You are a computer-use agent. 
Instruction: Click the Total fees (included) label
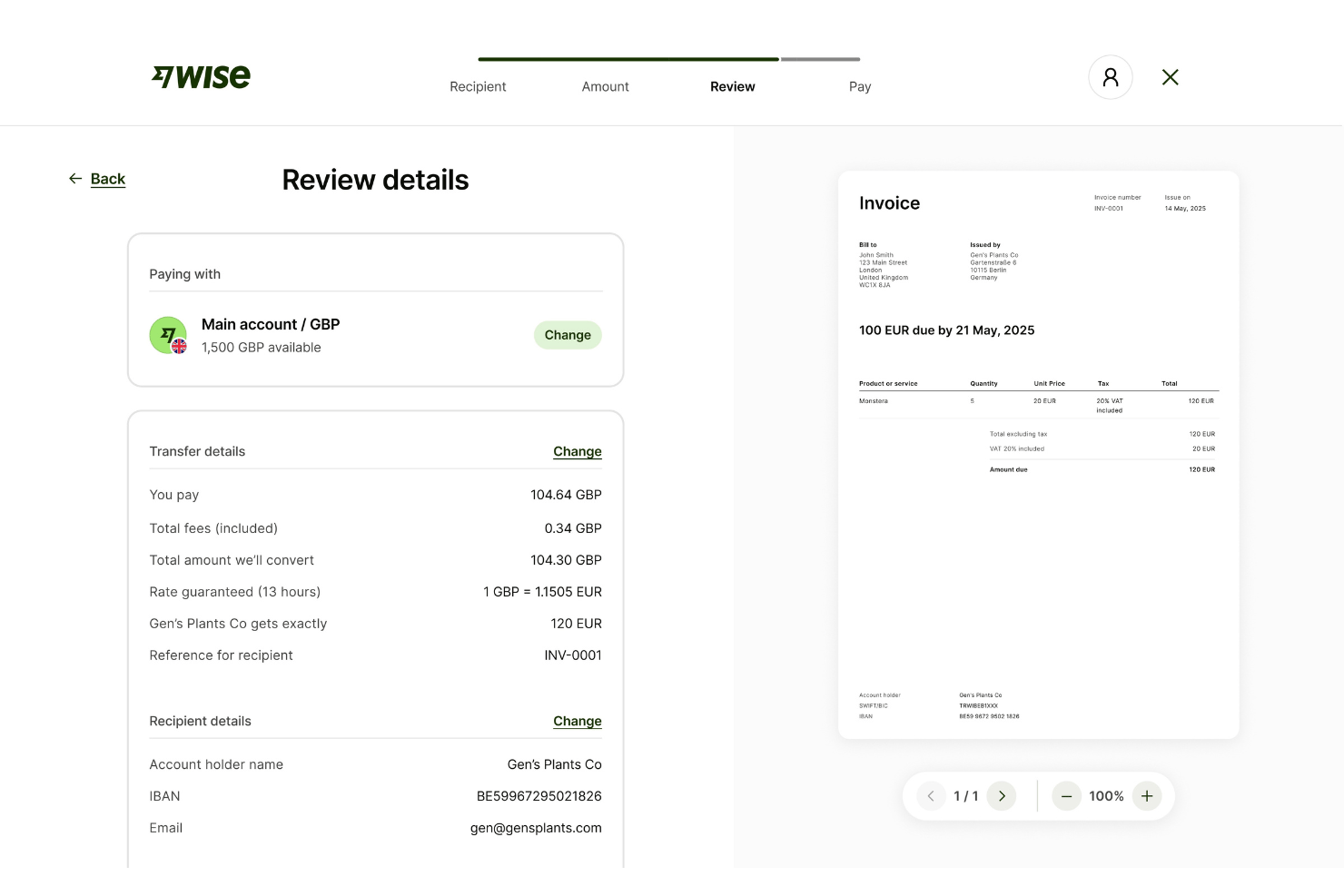pyautogui.click(x=213, y=528)
